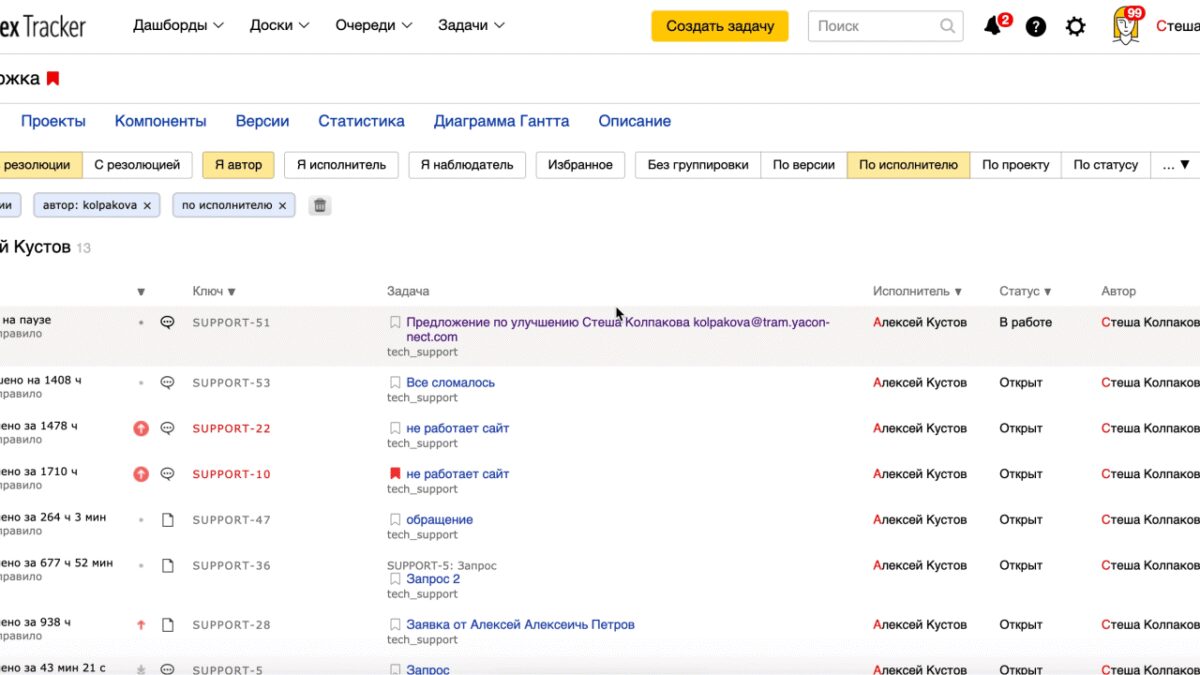Image resolution: width=1200 pixels, height=675 pixels.
Task: Bookmark the 'Все сломалось' task
Action: click(x=395, y=383)
